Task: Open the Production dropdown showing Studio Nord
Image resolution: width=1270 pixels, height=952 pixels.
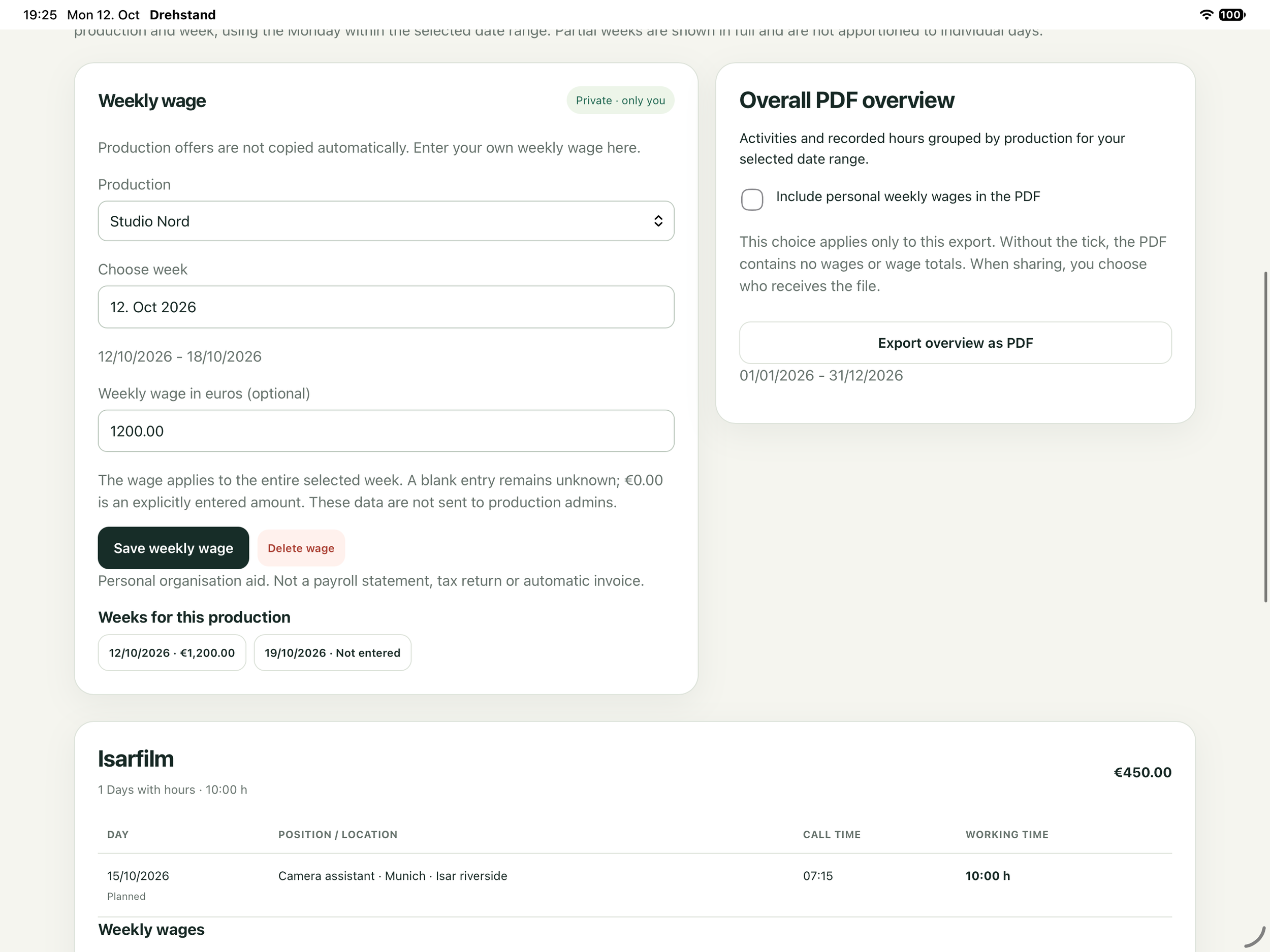Action: (386, 221)
